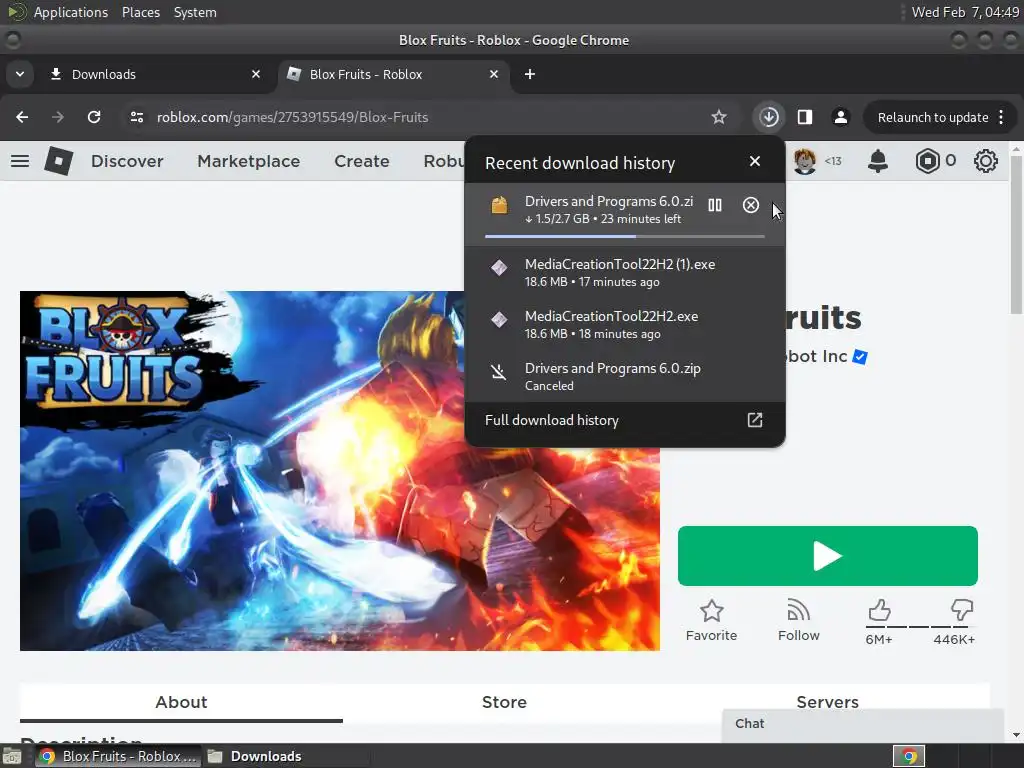
Task: Click the Roblox user avatar icon
Action: click(x=805, y=161)
